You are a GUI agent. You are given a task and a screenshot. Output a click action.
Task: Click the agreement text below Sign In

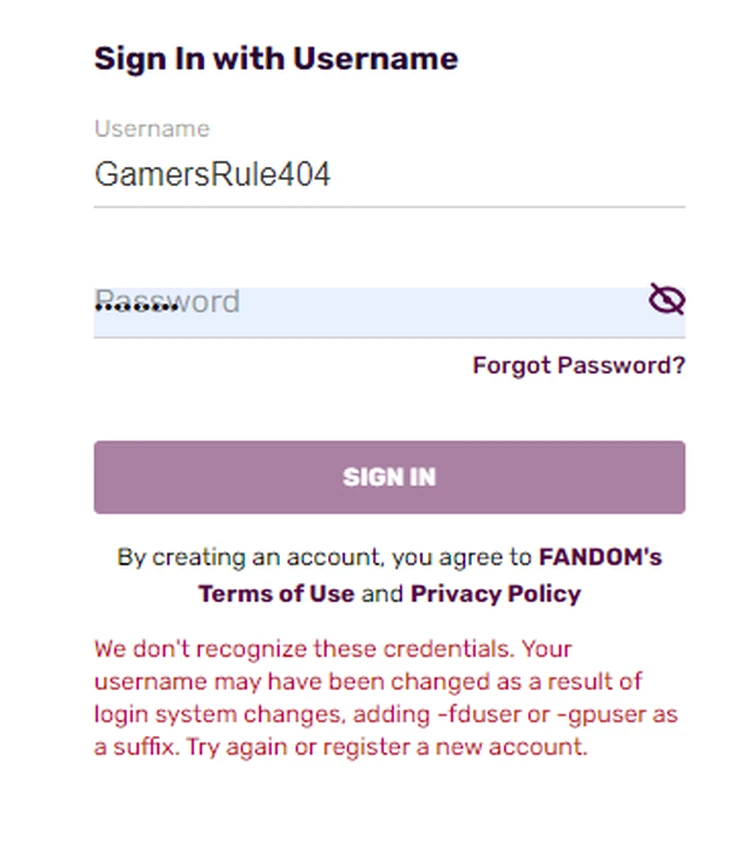pyautogui.click(x=389, y=575)
